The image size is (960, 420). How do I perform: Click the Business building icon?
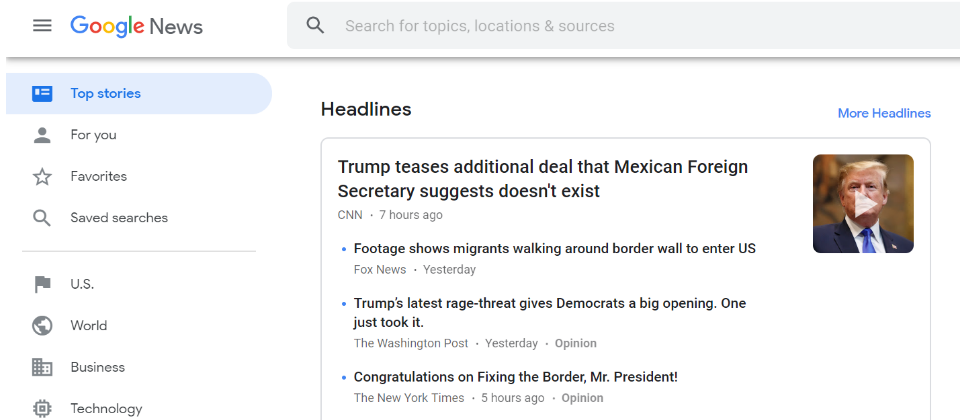[42, 367]
